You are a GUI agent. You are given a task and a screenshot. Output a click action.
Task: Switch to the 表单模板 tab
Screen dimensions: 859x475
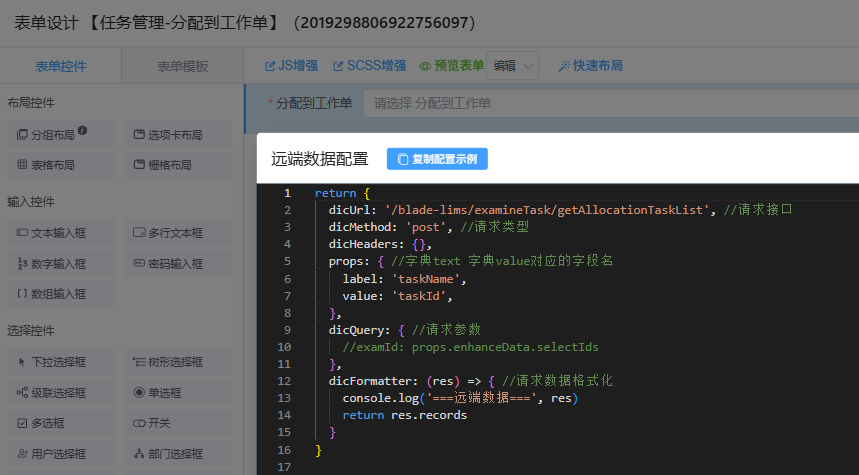pyautogui.click(x=182, y=67)
